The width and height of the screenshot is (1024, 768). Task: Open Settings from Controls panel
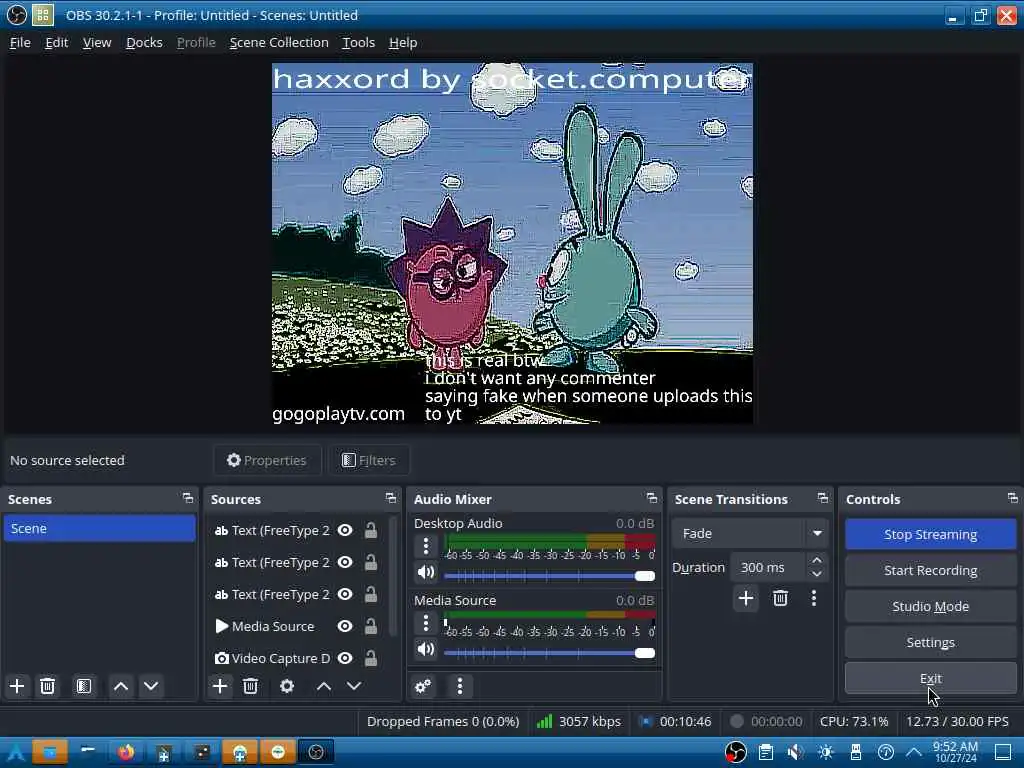[931, 643]
